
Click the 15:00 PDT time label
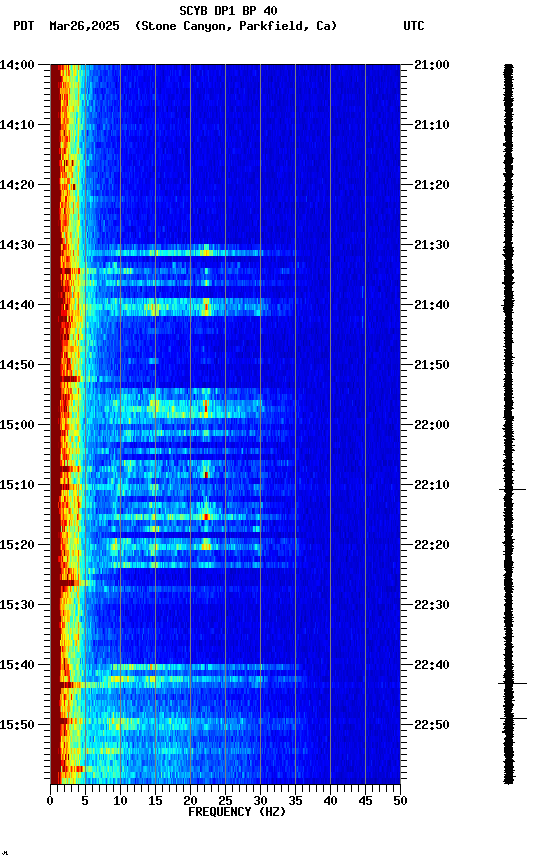[17, 425]
